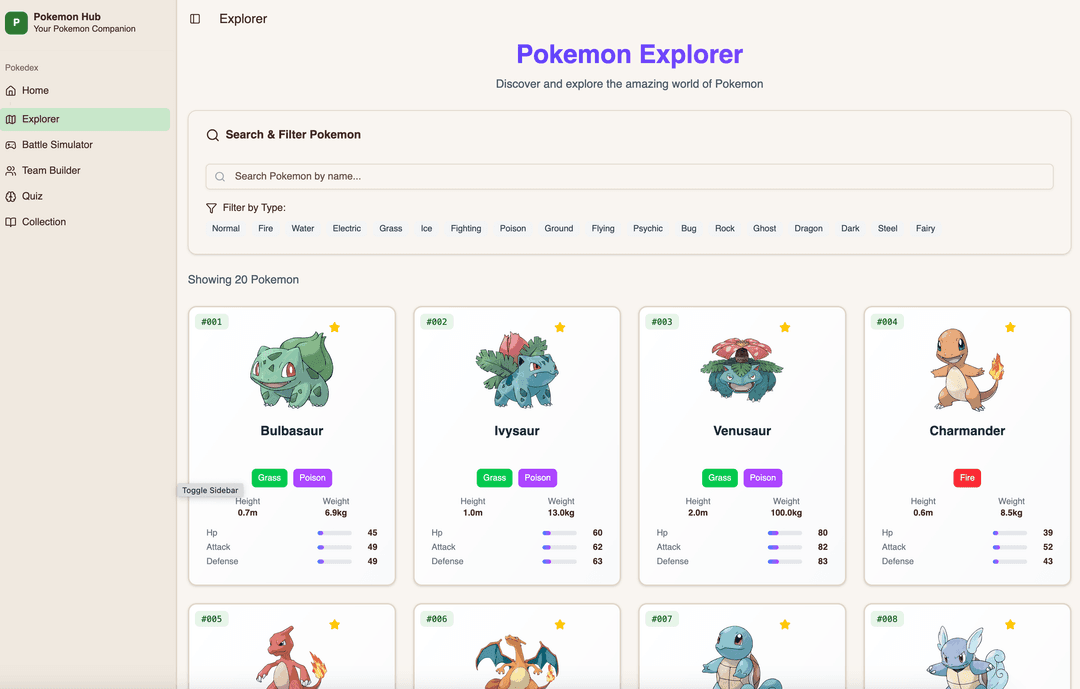Apply the Psychic type filter
This screenshot has height=689, width=1080.
647,228
